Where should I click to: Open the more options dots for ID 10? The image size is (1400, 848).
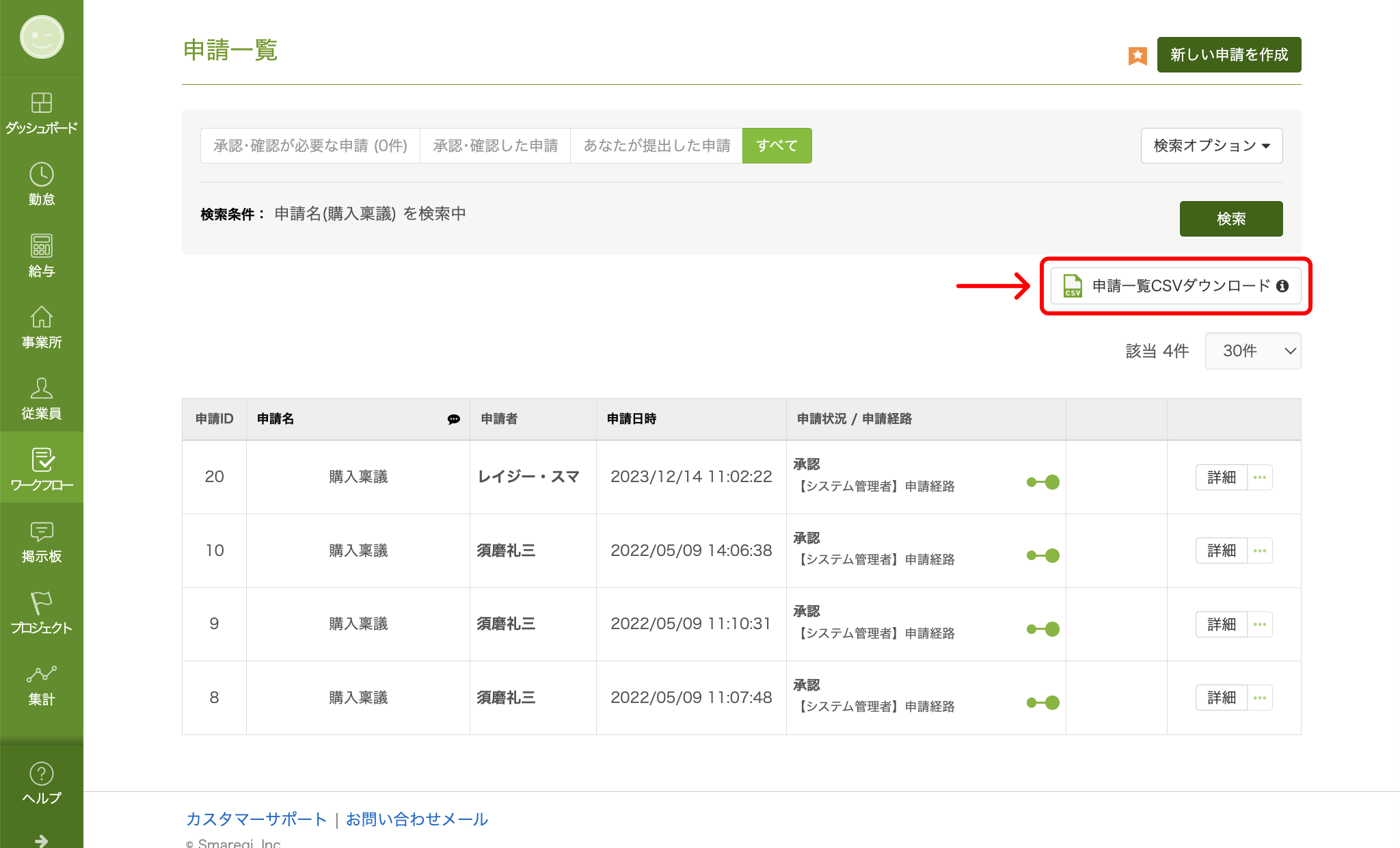[x=1260, y=551]
